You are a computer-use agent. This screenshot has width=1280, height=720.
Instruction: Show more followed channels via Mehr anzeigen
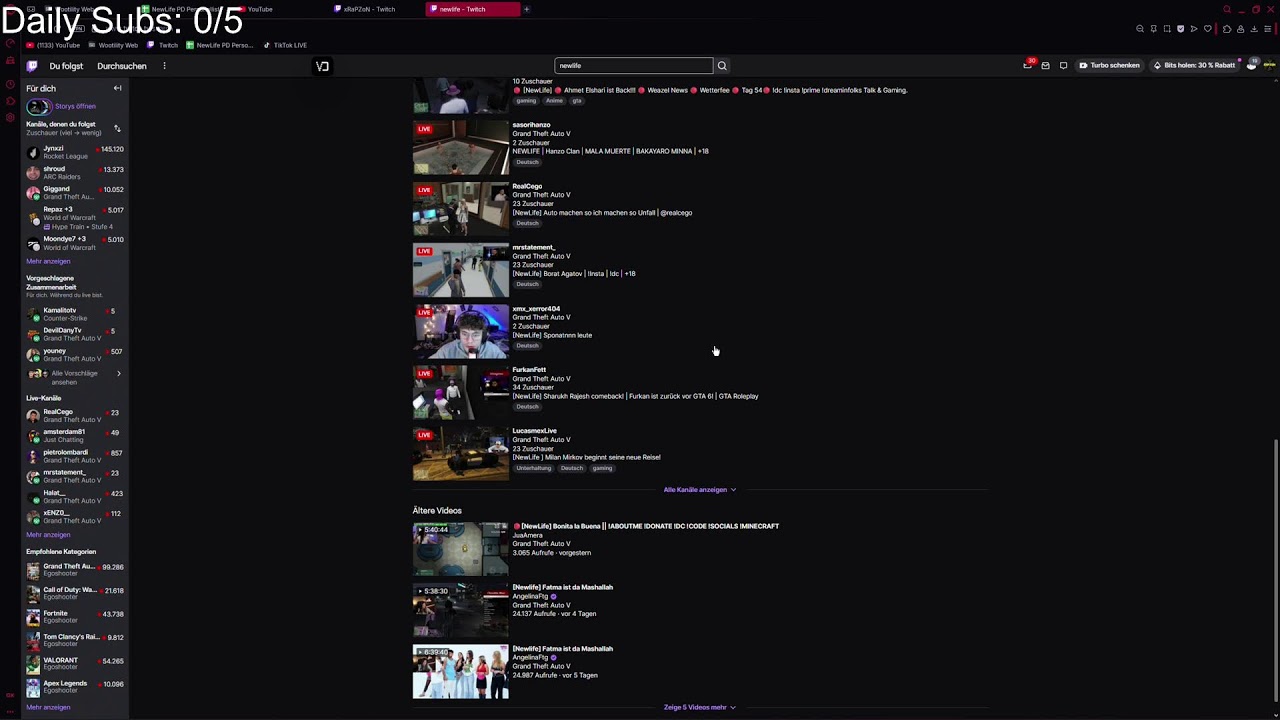[x=48, y=261]
